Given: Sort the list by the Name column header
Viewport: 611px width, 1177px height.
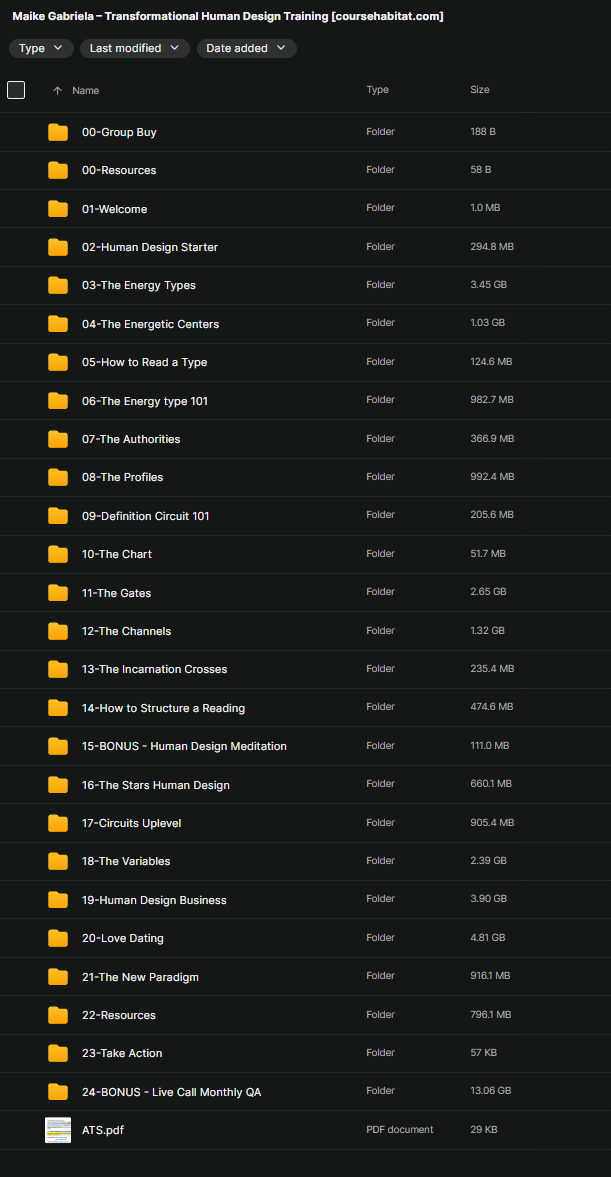Looking at the screenshot, I should (x=86, y=91).
